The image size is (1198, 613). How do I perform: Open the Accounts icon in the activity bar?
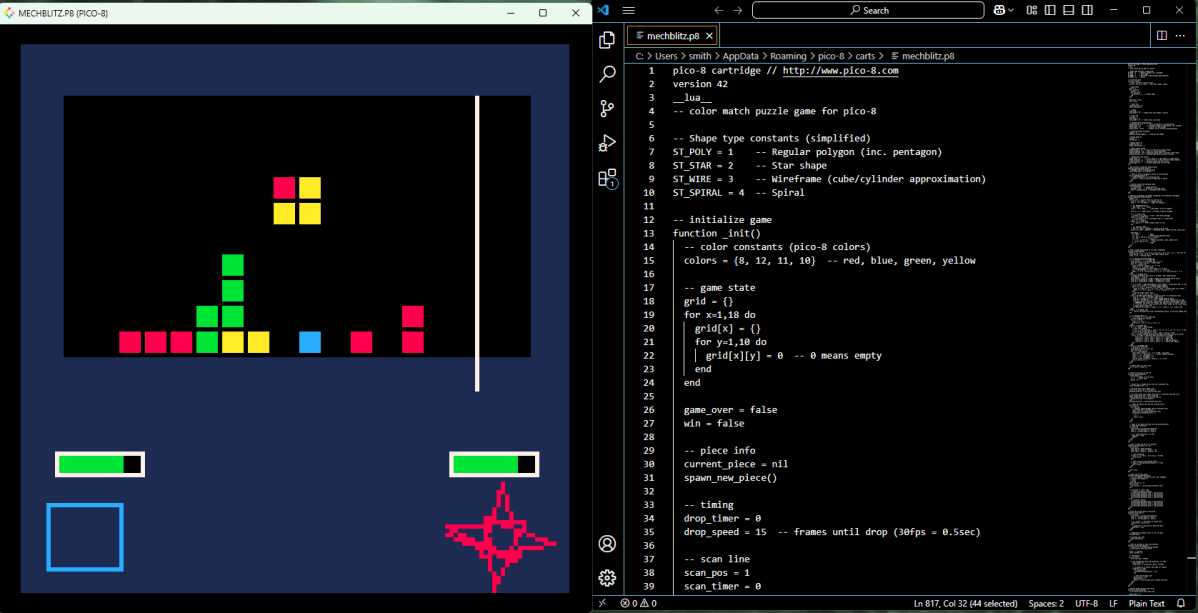[607, 544]
